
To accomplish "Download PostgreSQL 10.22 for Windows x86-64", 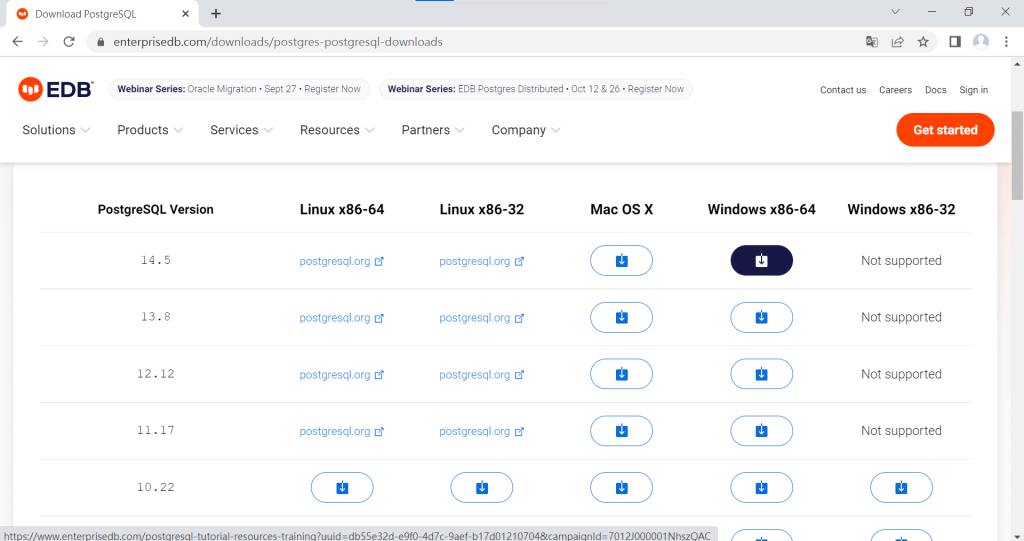I will pos(761,487).
